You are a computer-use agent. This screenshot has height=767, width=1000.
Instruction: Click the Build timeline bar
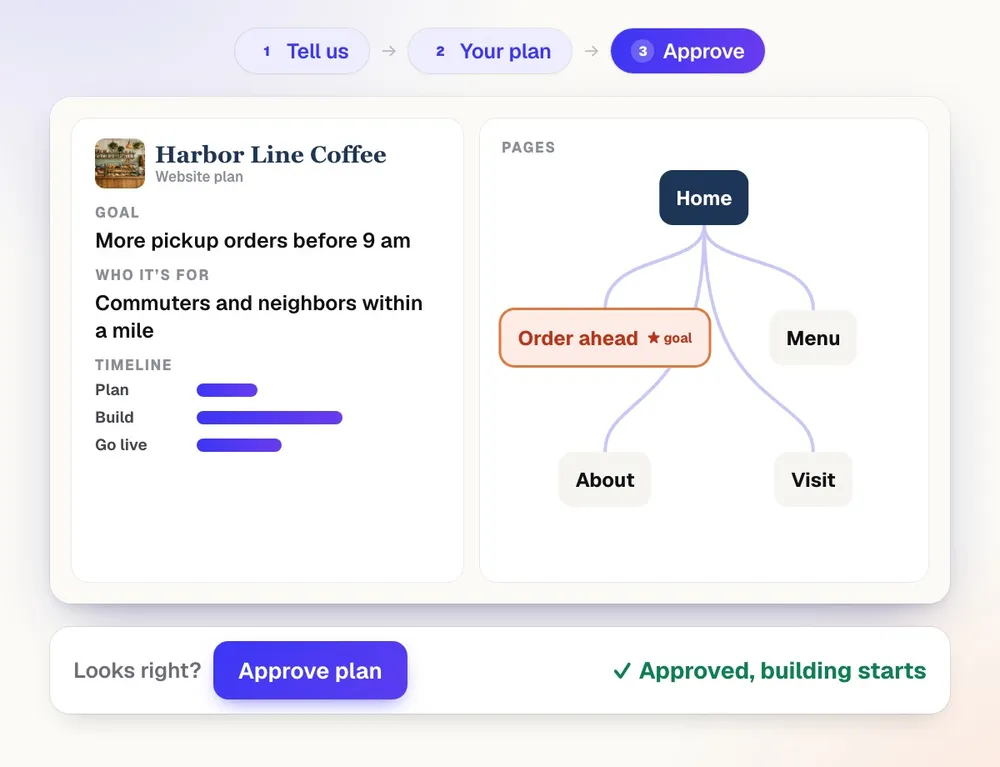[x=269, y=418]
